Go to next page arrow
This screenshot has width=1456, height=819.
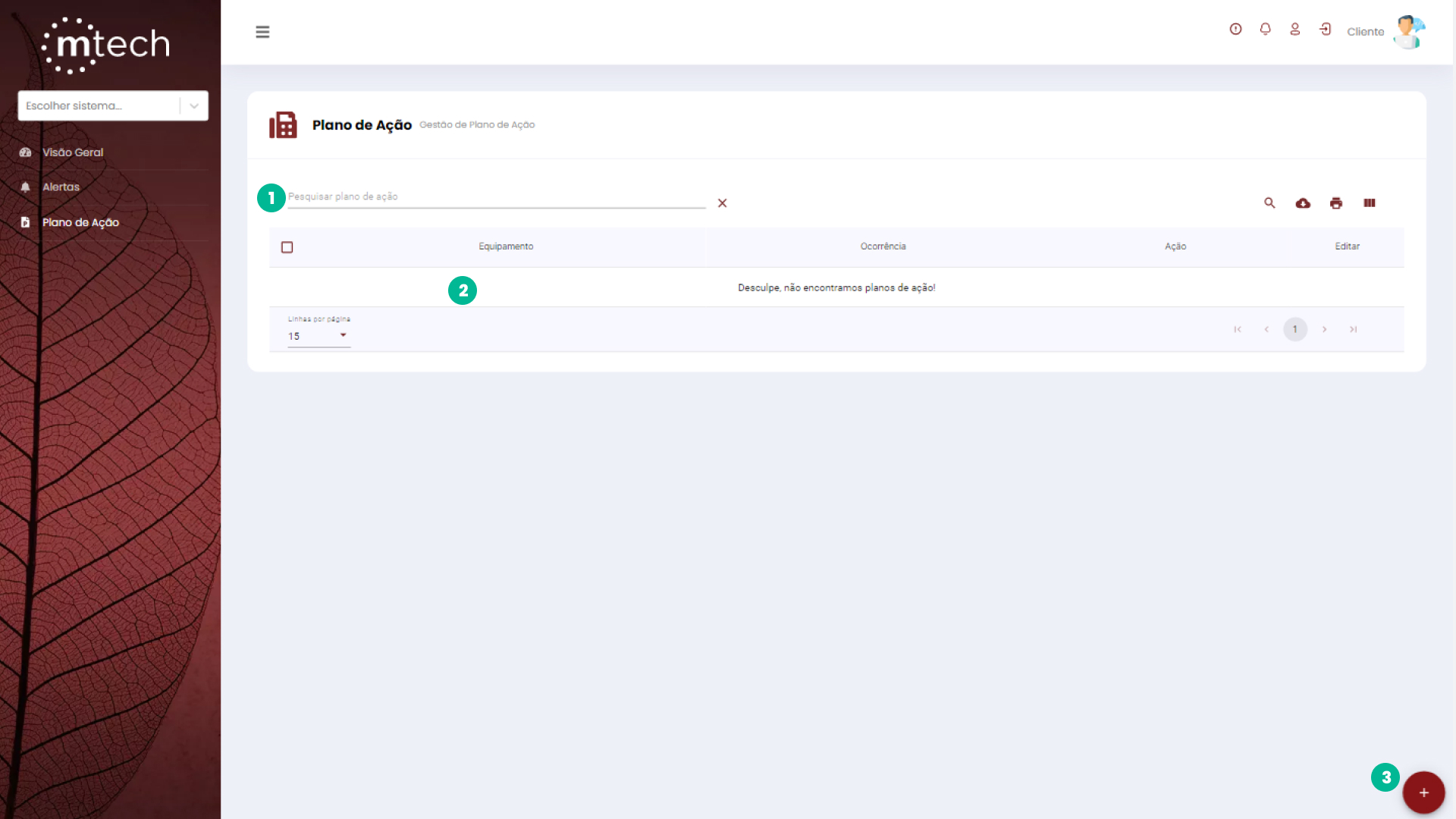pyautogui.click(x=1324, y=329)
